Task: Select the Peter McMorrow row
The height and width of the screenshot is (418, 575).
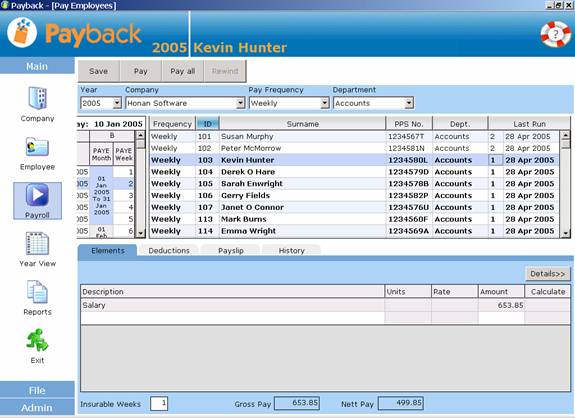Action: point(354,148)
